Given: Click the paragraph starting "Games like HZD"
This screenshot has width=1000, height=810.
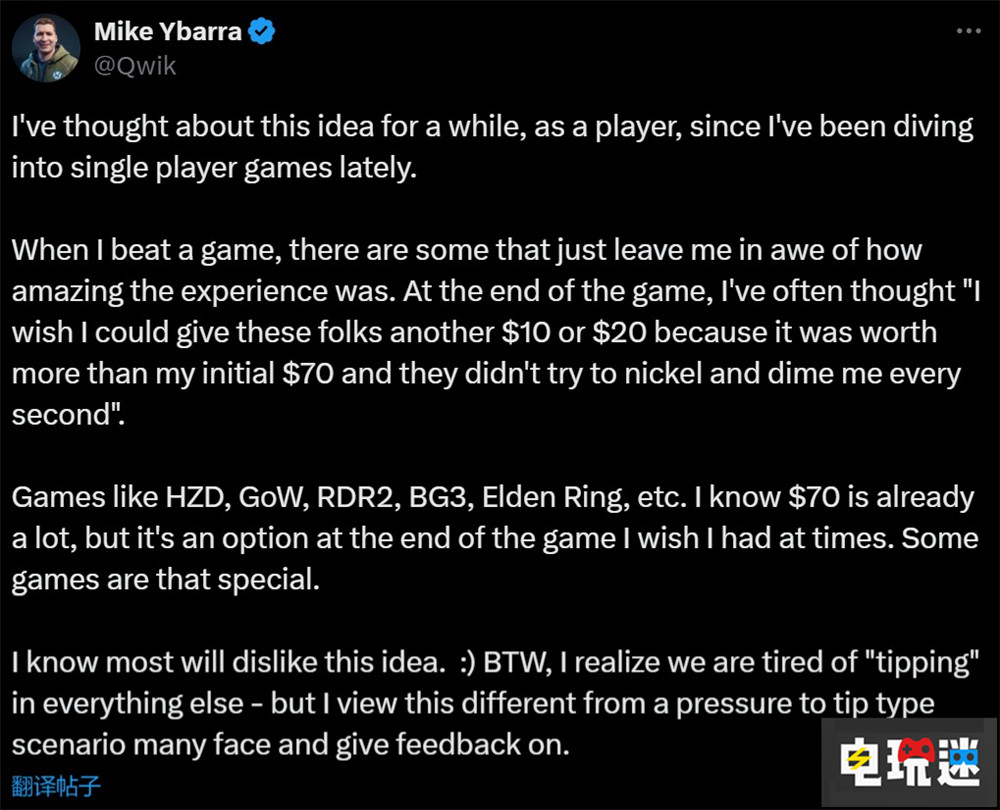Looking at the screenshot, I should pos(495,538).
